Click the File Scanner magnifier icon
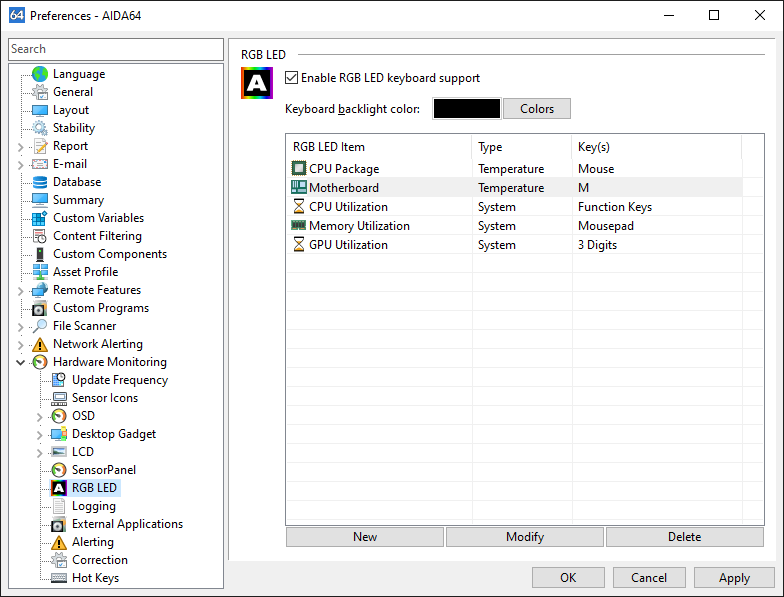This screenshot has height=597, width=784. click(40, 326)
